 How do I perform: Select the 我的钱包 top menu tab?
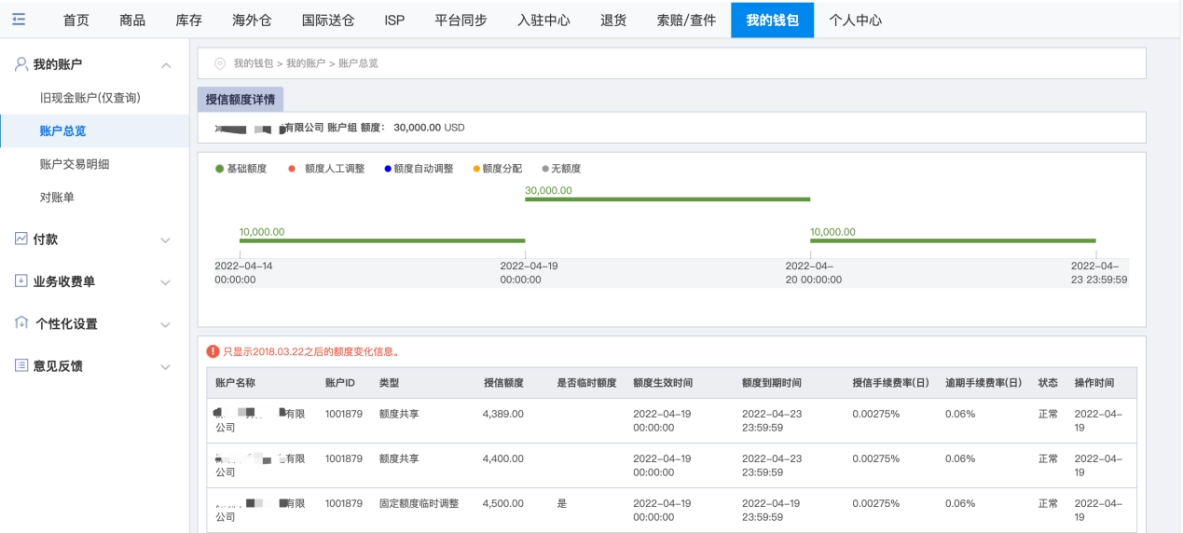[x=773, y=20]
